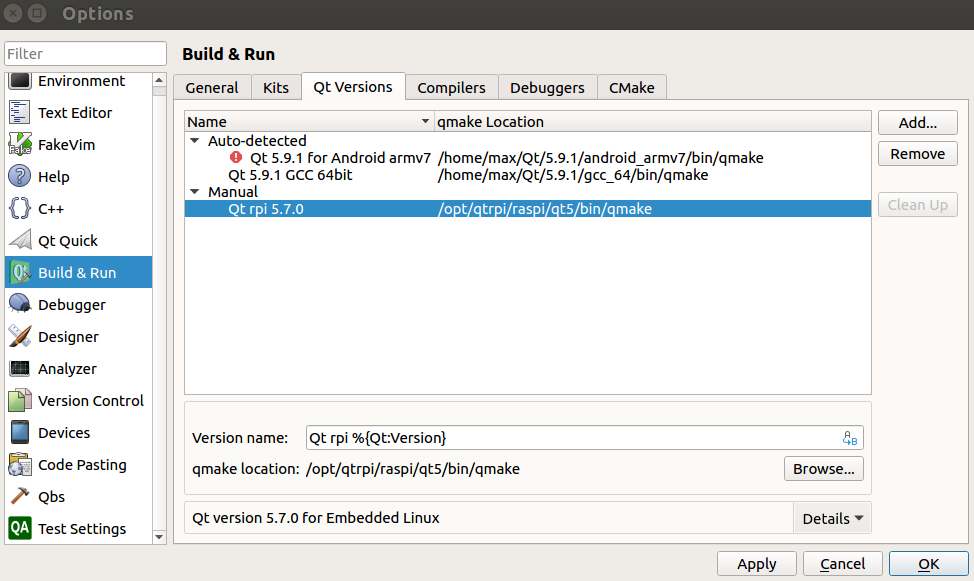Select the Qt rpi 5.7.0 row
The height and width of the screenshot is (581, 974).
[527, 209]
